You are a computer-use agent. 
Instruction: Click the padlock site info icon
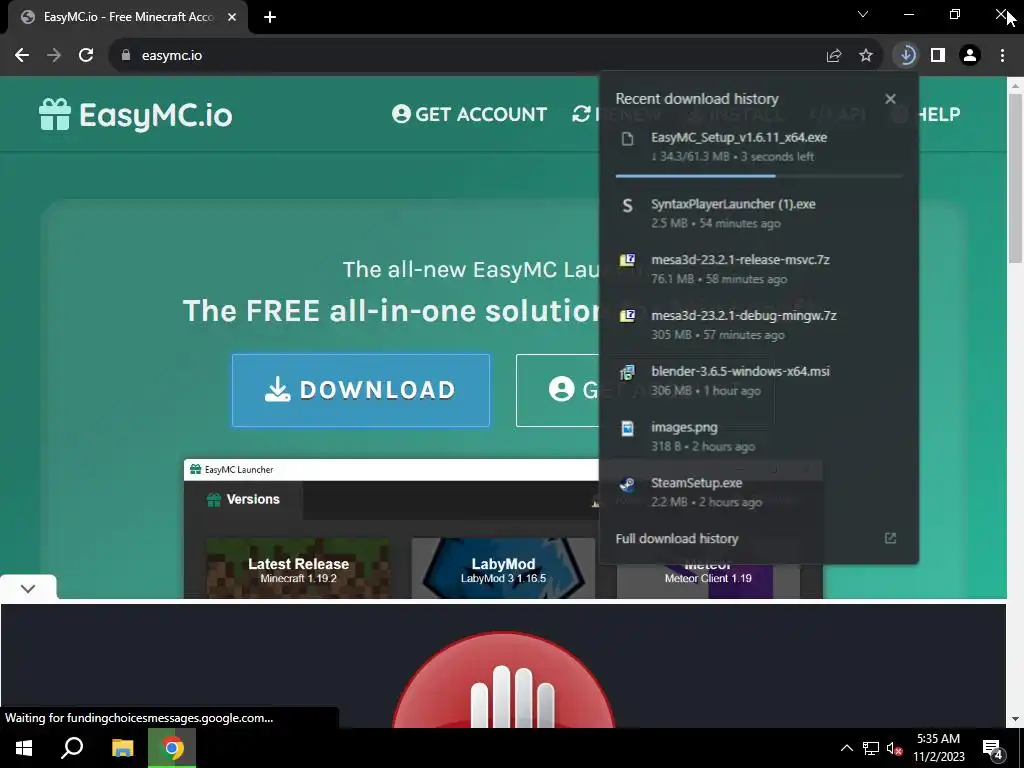(x=126, y=56)
